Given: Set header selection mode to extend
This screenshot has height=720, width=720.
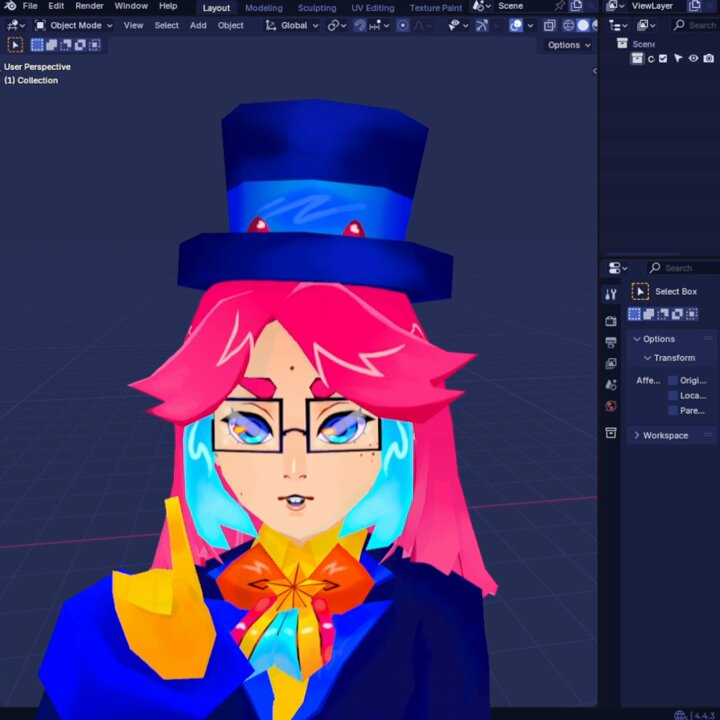Looking at the screenshot, I should 51,45.
